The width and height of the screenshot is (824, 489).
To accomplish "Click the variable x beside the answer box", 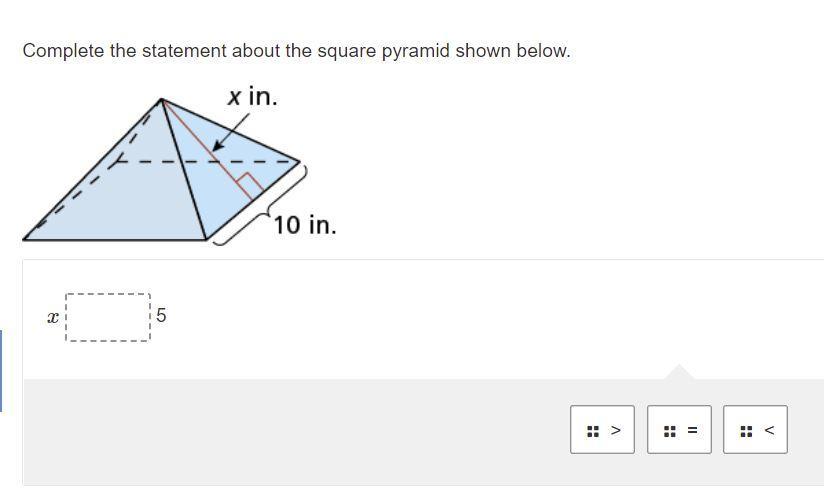I will click(53, 317).
